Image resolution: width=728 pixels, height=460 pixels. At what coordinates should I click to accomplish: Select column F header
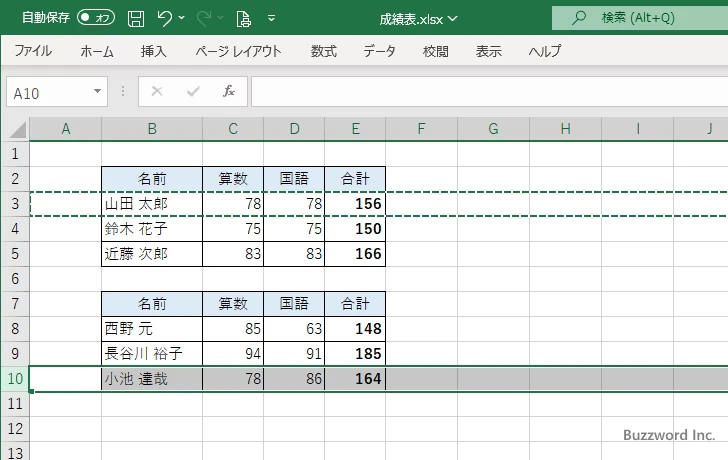coord(421,129)
